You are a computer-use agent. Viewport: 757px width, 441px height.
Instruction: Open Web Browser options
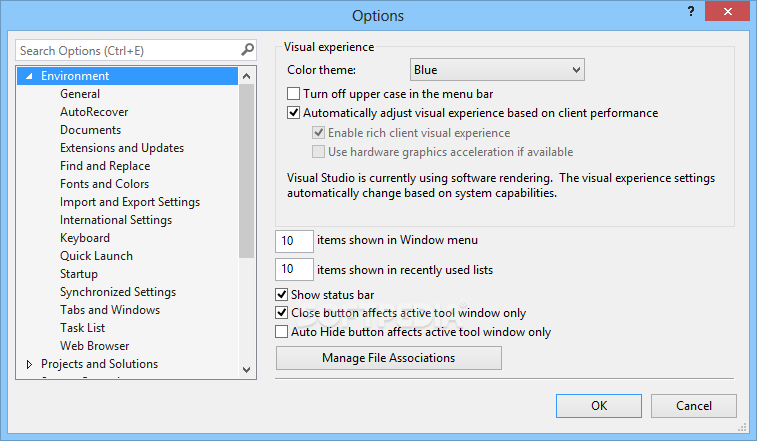(95, 345)
